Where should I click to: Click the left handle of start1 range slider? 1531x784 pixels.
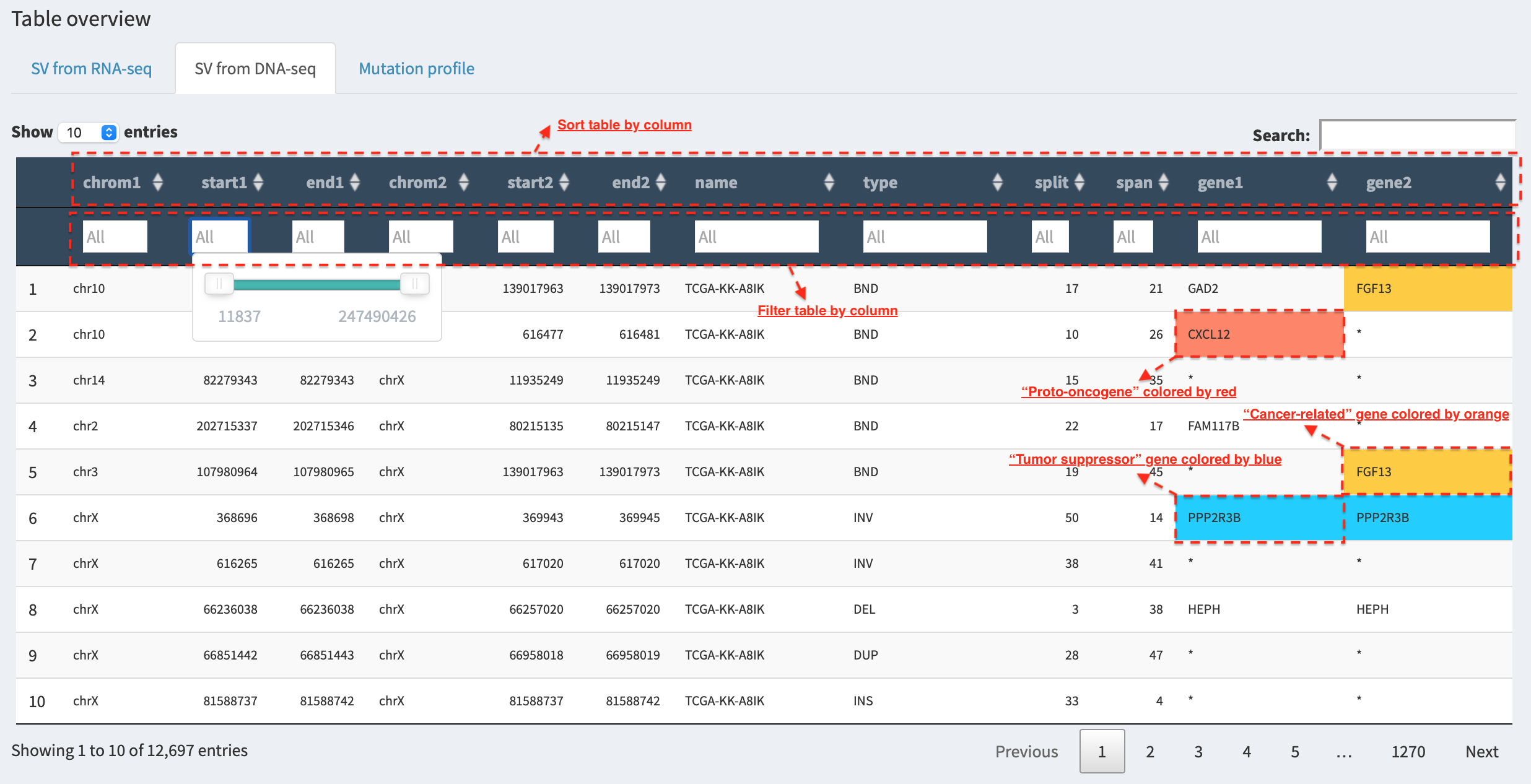(x=219, y=284)
